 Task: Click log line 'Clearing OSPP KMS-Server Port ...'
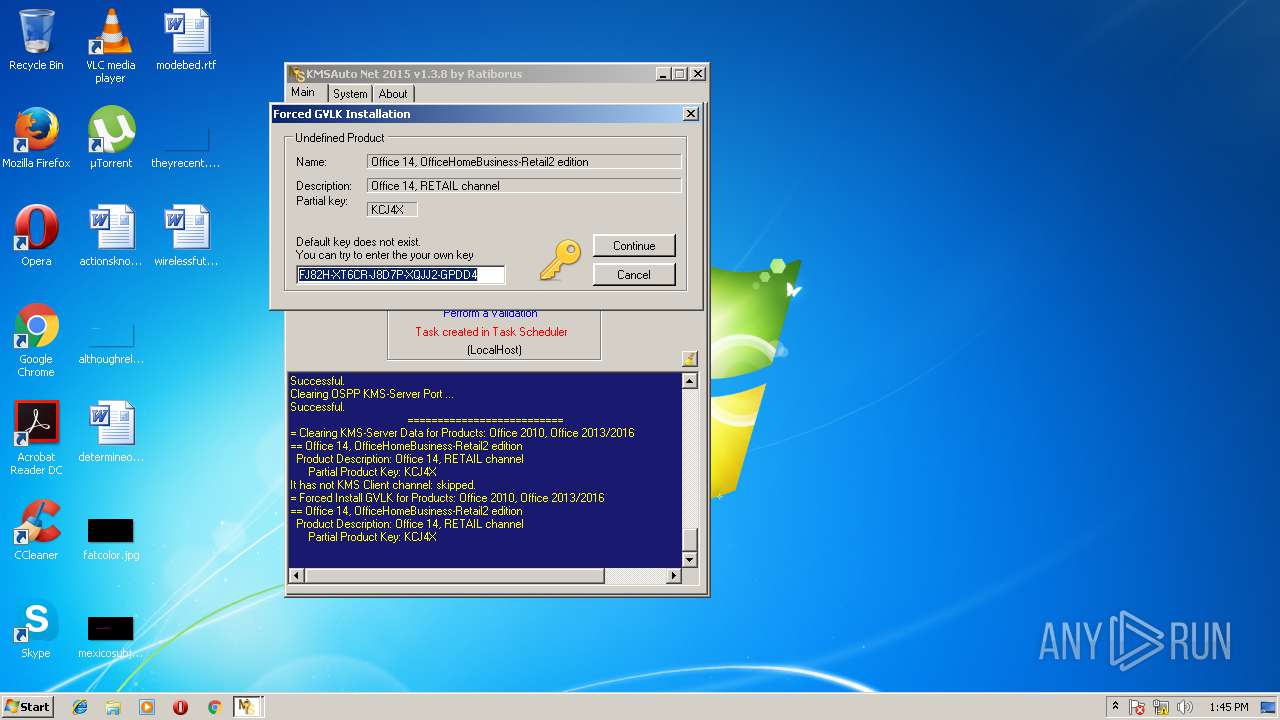372,394
